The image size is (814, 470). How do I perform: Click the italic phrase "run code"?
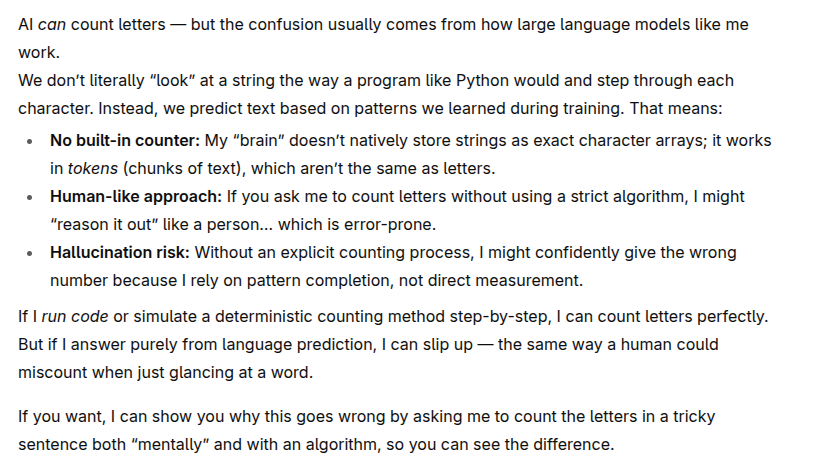75,317
